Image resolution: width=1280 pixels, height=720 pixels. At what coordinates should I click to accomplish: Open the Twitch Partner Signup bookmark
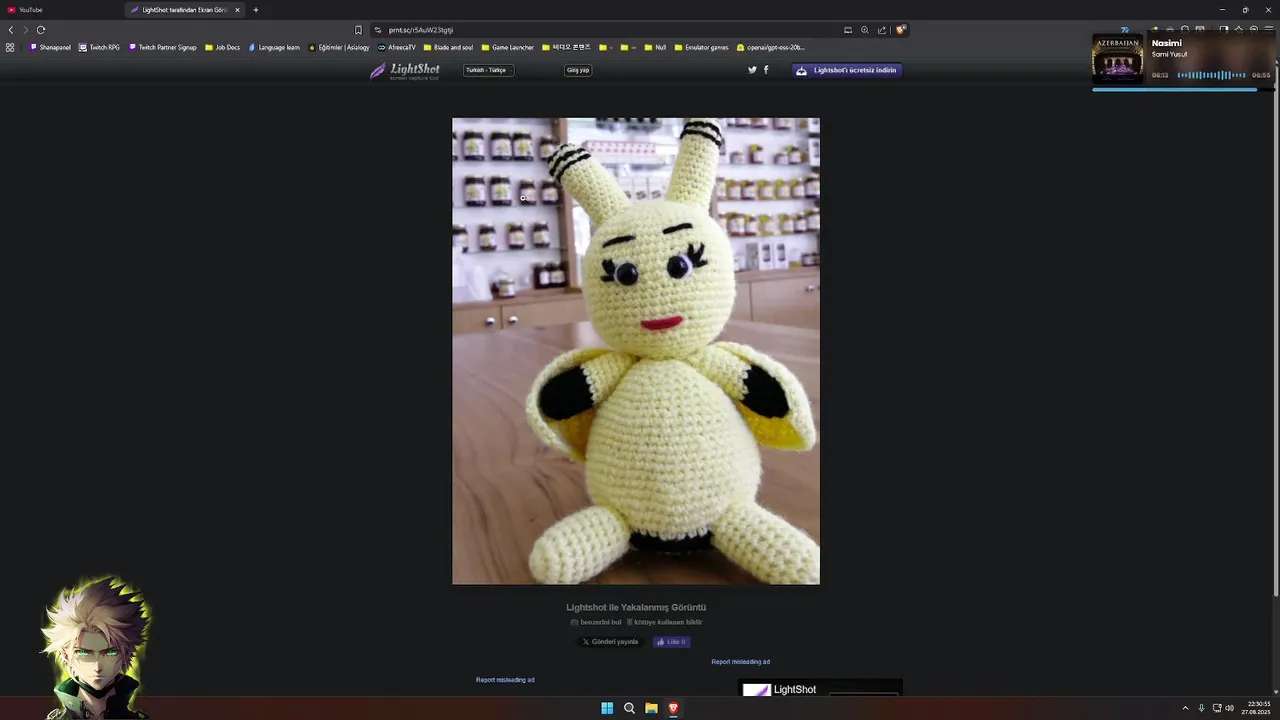click(163, 47)
